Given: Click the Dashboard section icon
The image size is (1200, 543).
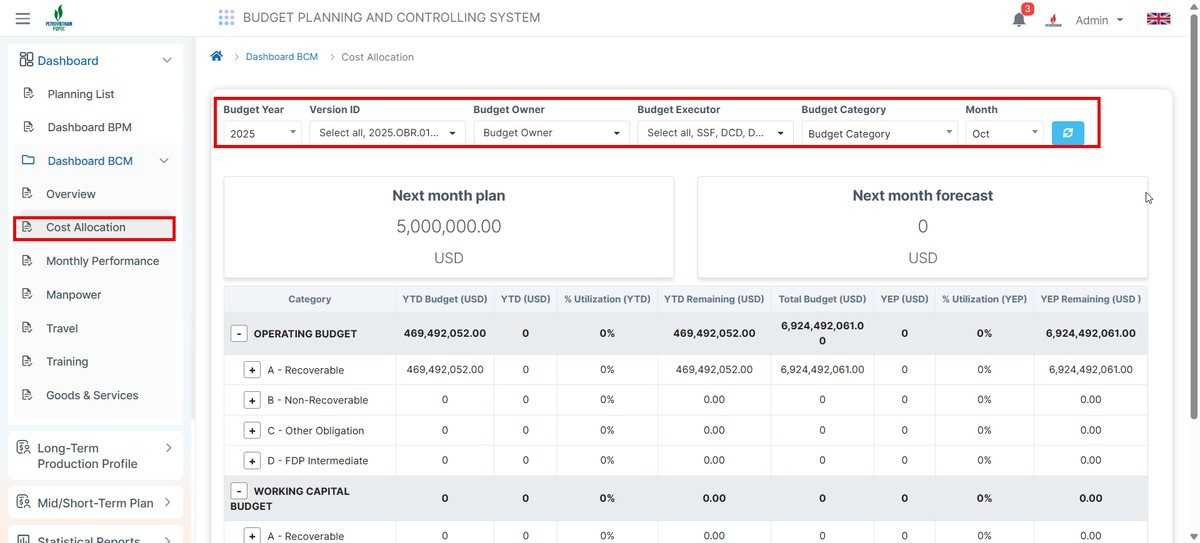Looking at the screenshot, I should point(27,60).
